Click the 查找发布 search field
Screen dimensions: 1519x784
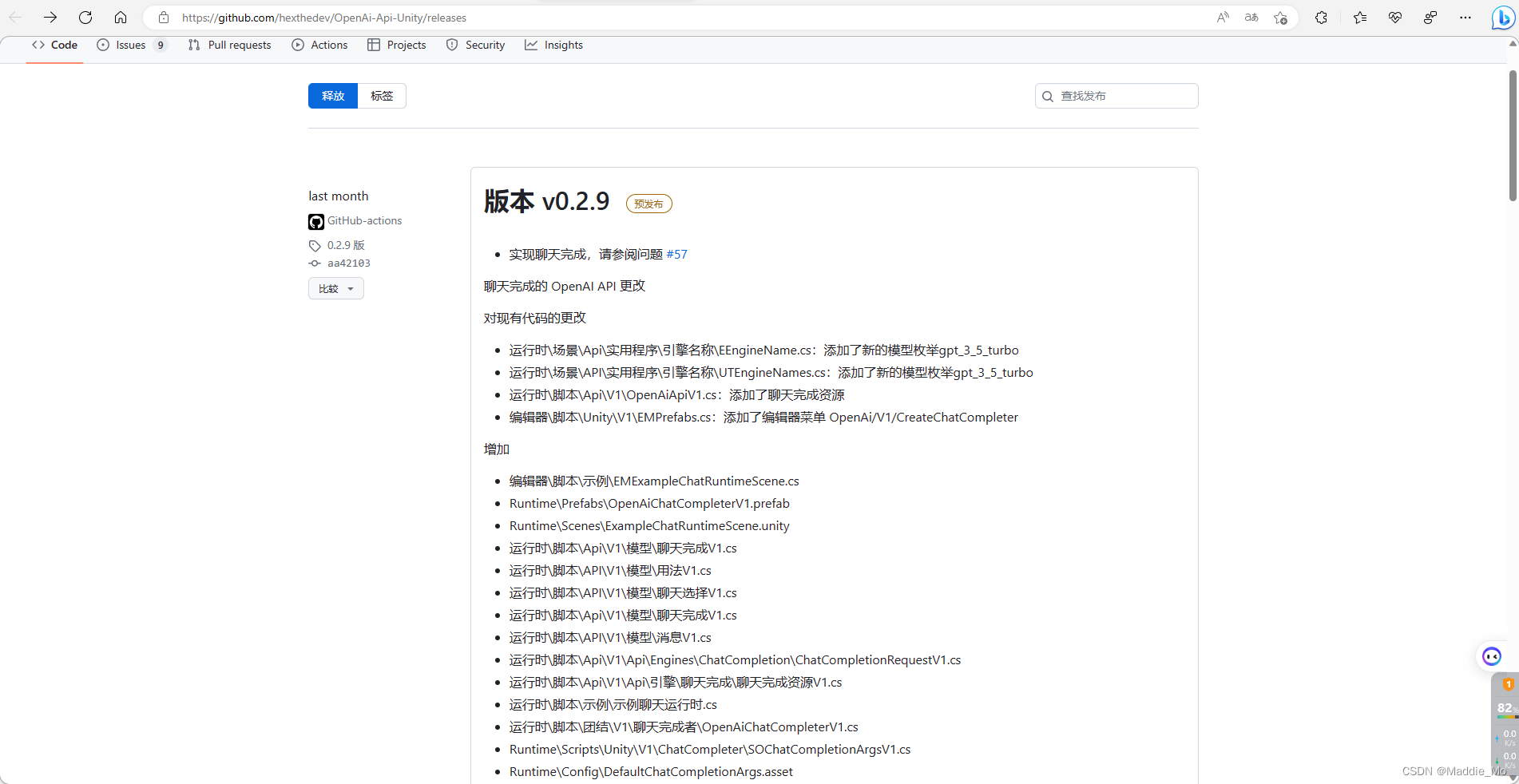(x=1116, y=96)
